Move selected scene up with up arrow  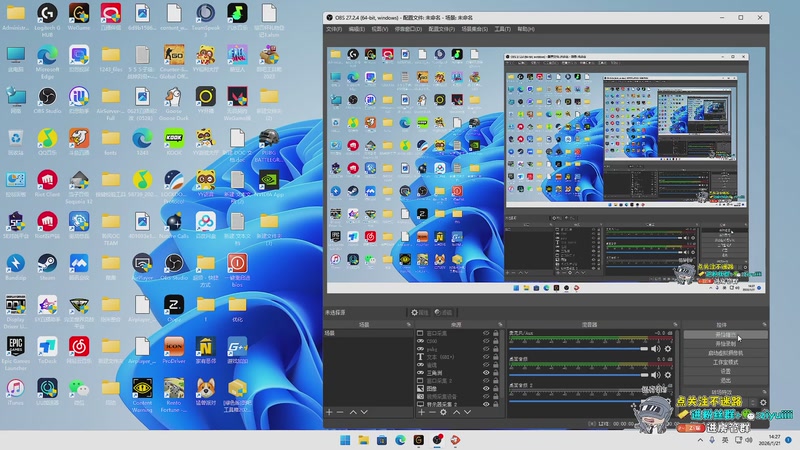352,412
